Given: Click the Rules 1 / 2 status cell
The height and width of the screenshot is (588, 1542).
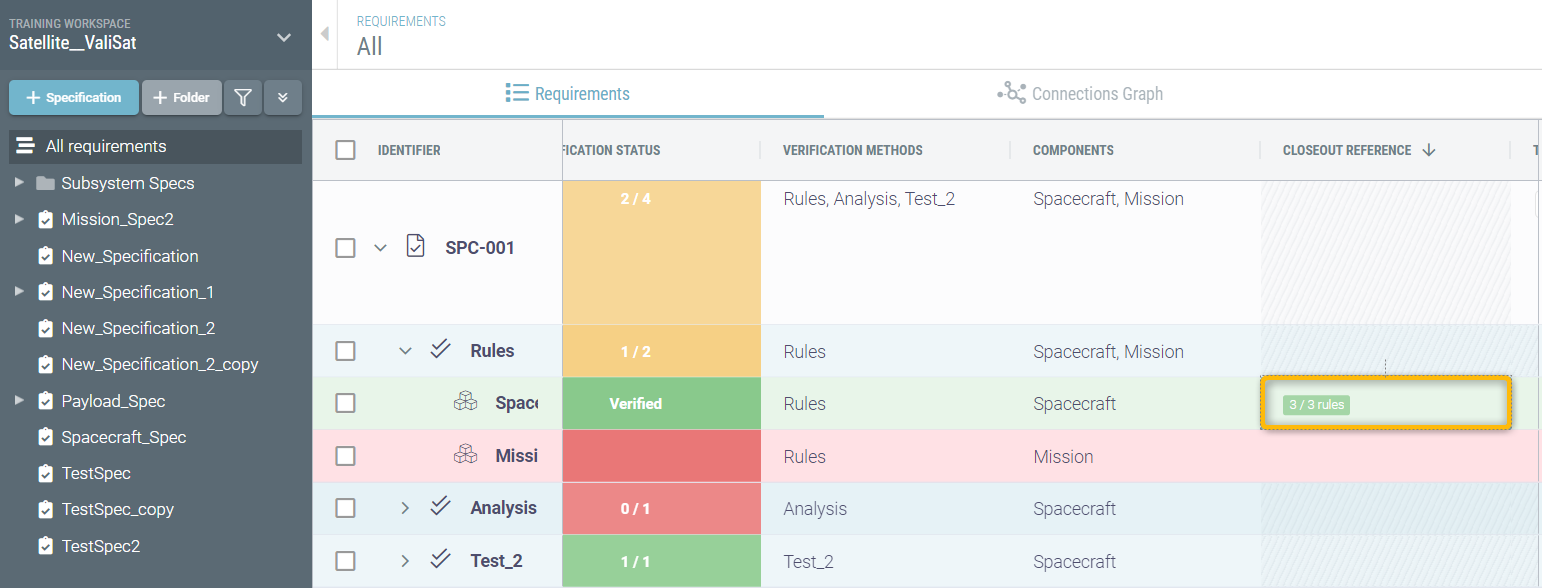Looking at the screenshot, I should 662,352.
